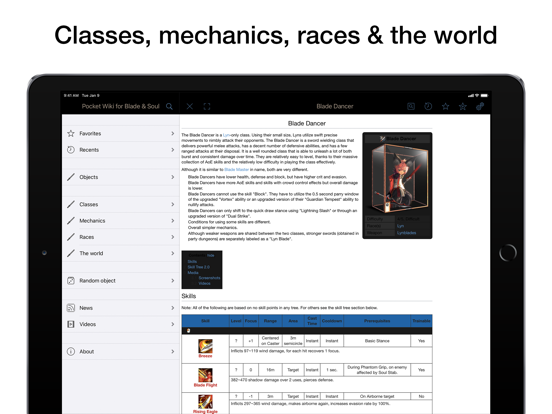Close the Blade Dancer article with X
This screenshot has width=552, height=414.
190,106
